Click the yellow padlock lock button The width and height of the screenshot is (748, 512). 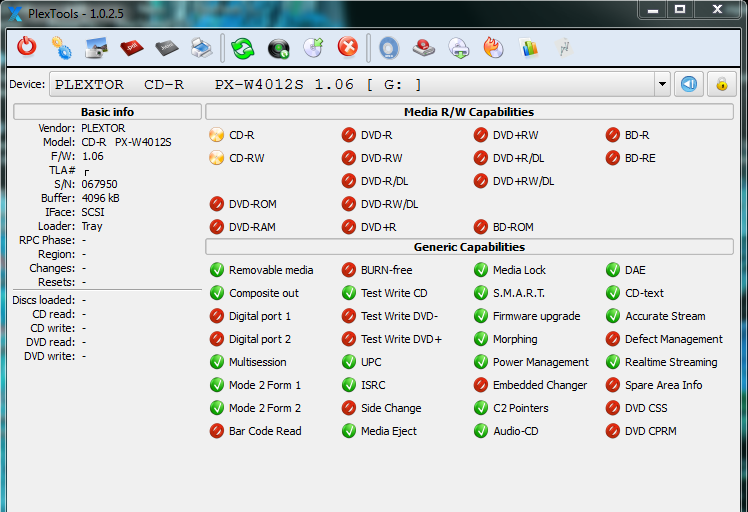point(722,84)
